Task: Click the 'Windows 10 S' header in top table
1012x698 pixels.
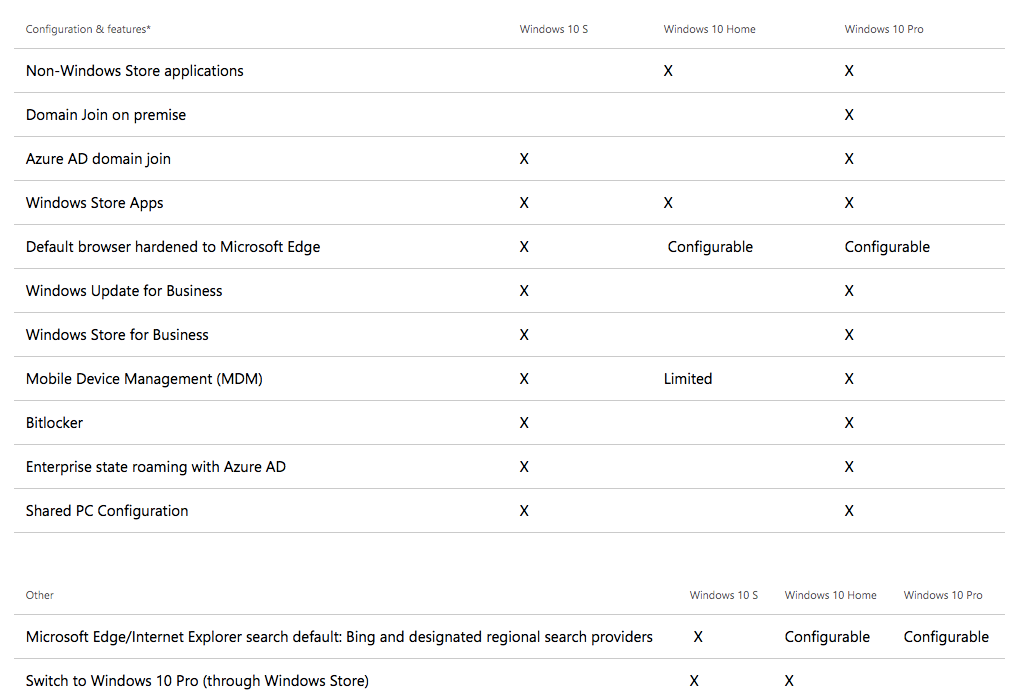Action: 554,29
